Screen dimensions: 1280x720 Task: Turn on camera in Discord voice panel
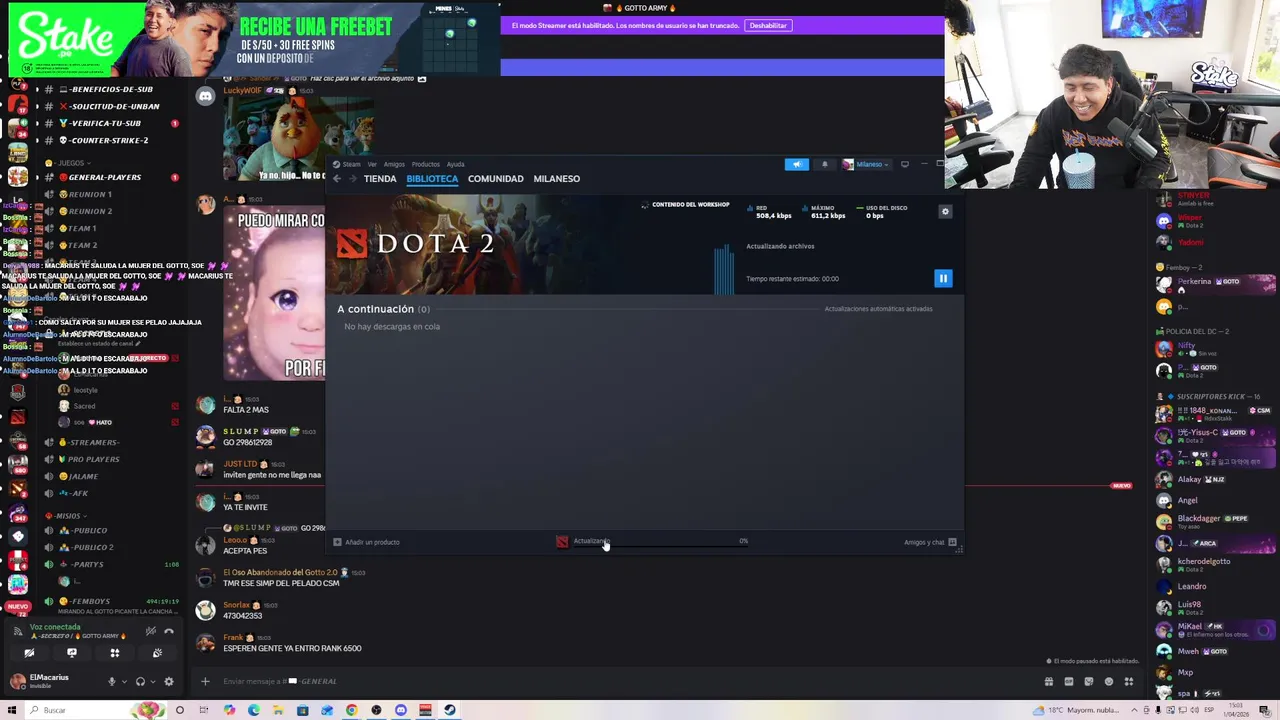[29, 653]
